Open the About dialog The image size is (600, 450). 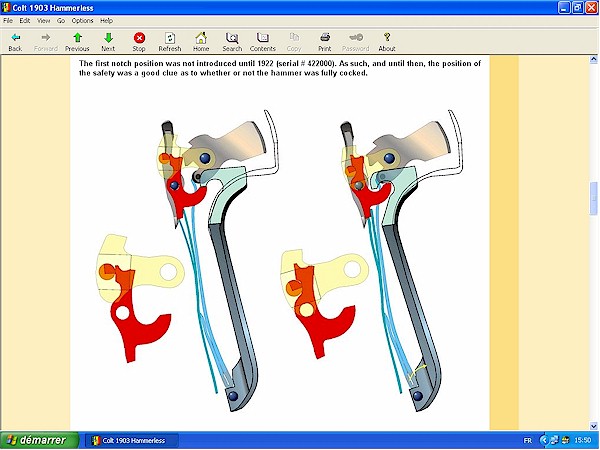pos(387,41)
